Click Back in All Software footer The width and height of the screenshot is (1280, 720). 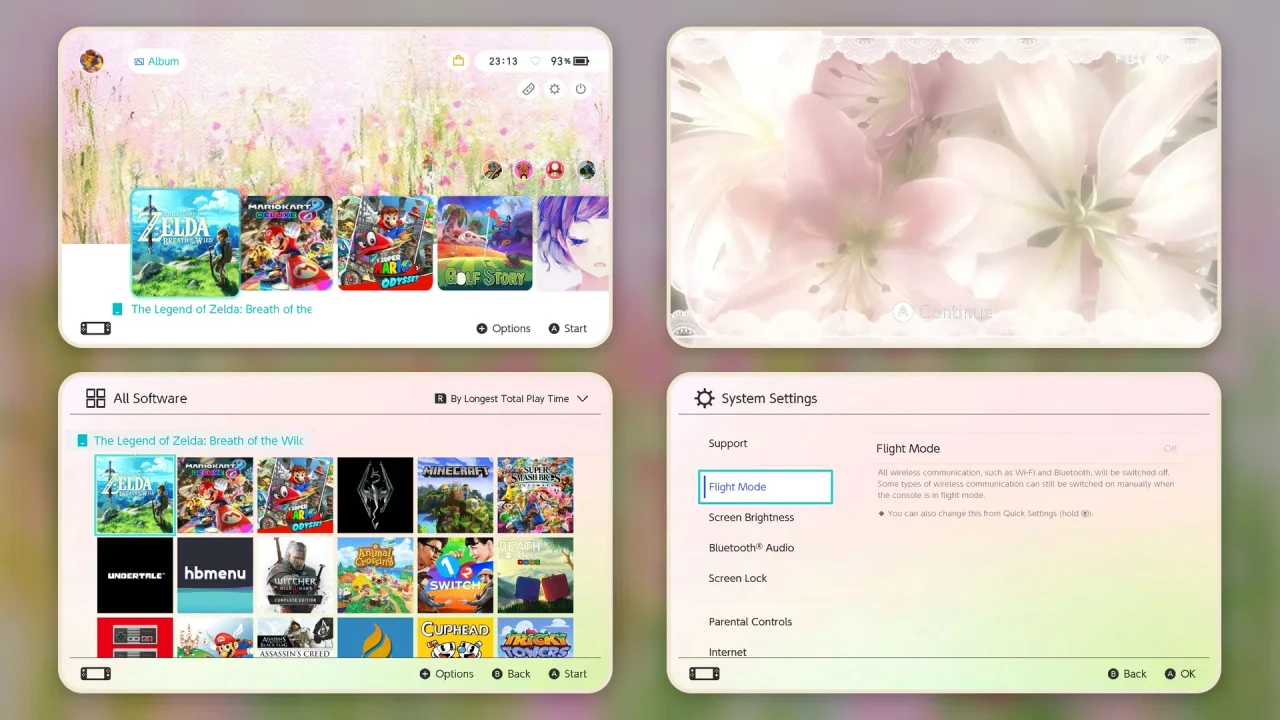pos(511,674)
